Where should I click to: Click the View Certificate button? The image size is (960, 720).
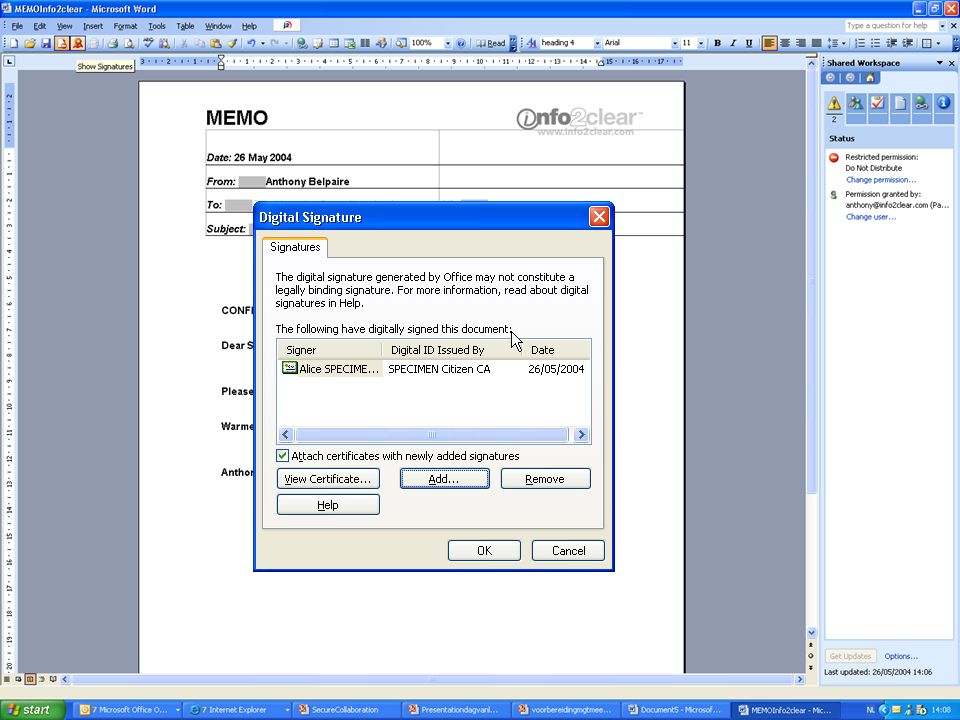click(328, 479)
